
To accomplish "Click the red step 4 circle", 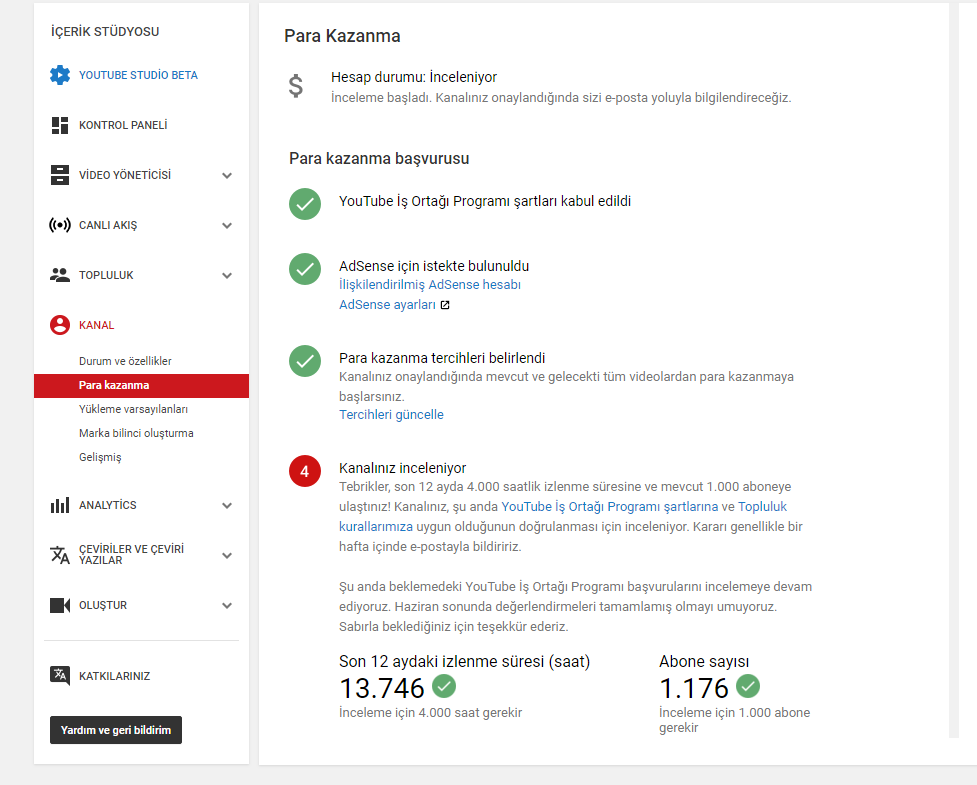I will [x=305, y=471].
